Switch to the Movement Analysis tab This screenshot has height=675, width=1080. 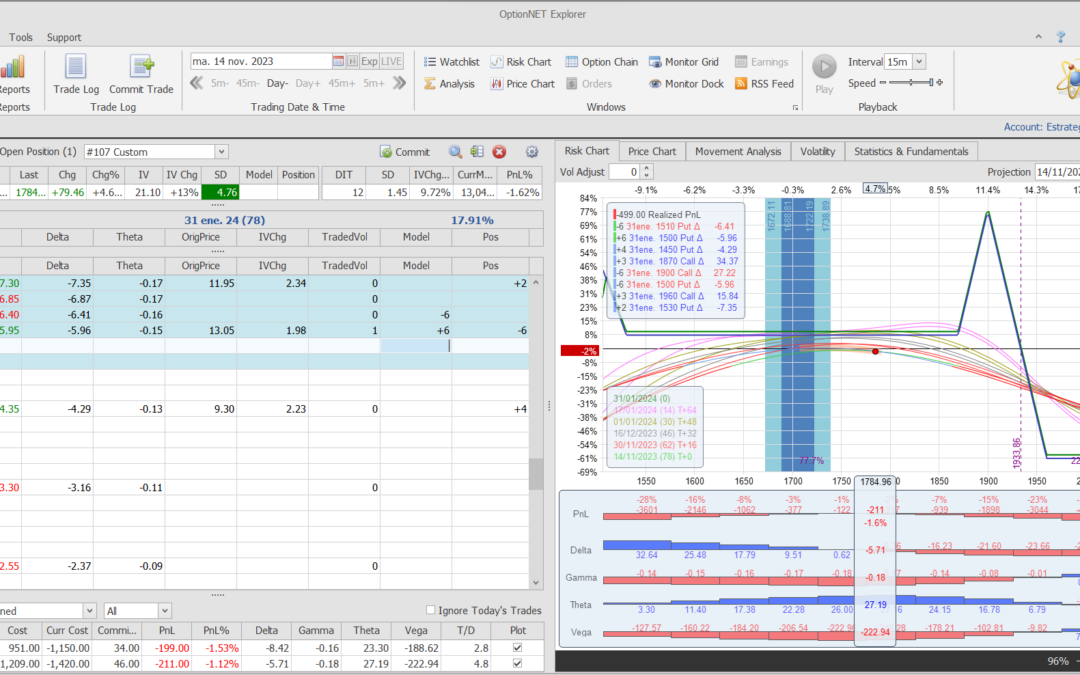point(738,151)
